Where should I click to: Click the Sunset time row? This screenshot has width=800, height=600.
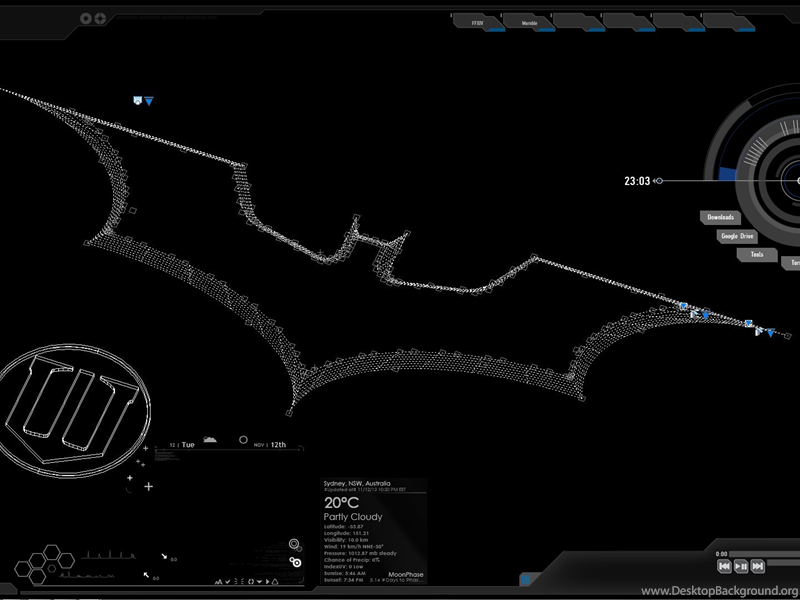(343, 580)
